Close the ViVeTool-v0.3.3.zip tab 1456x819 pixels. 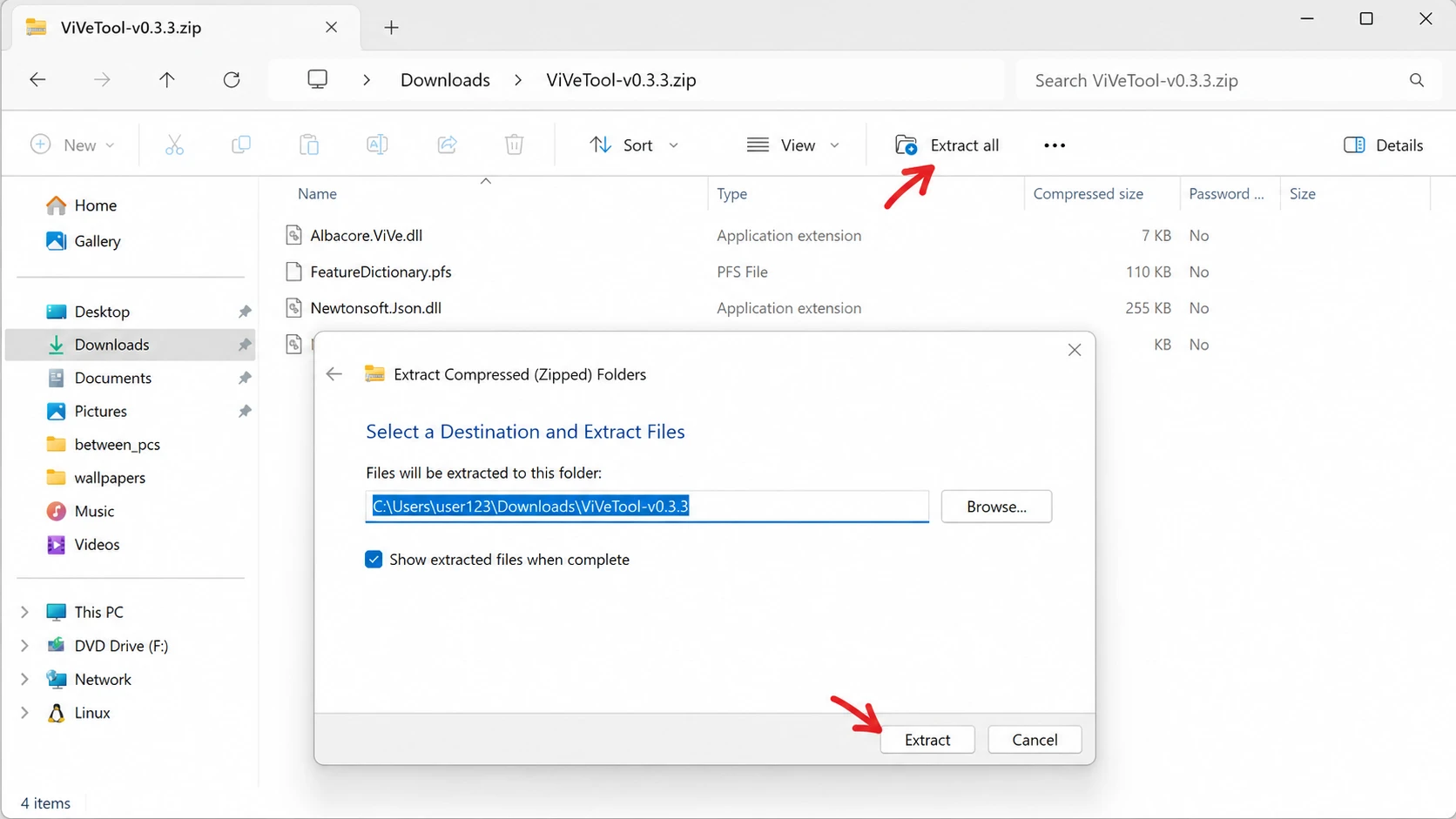tap(331, 28)
